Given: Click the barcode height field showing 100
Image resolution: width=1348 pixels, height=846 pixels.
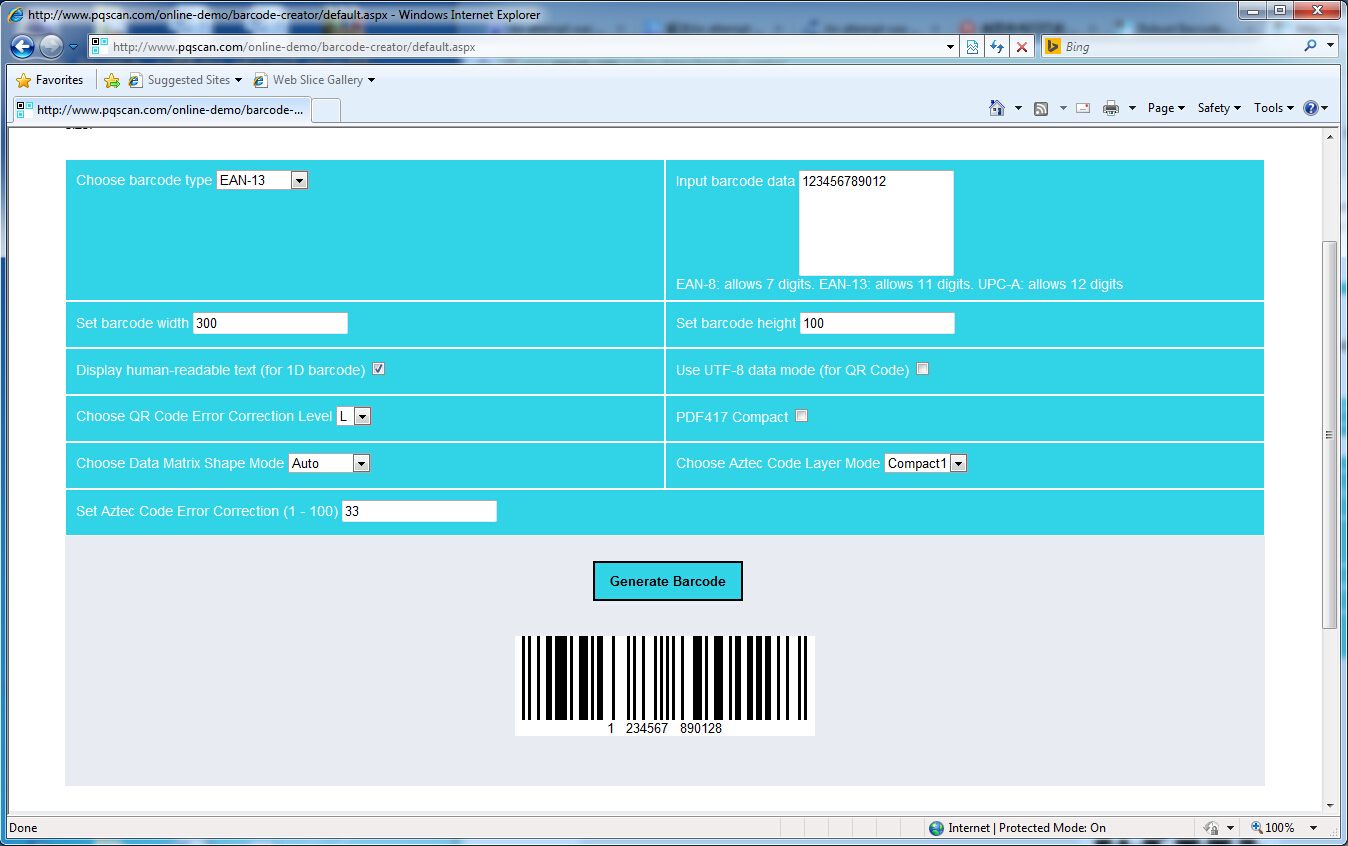Looking at the screenshot, I should click(877, 323).
